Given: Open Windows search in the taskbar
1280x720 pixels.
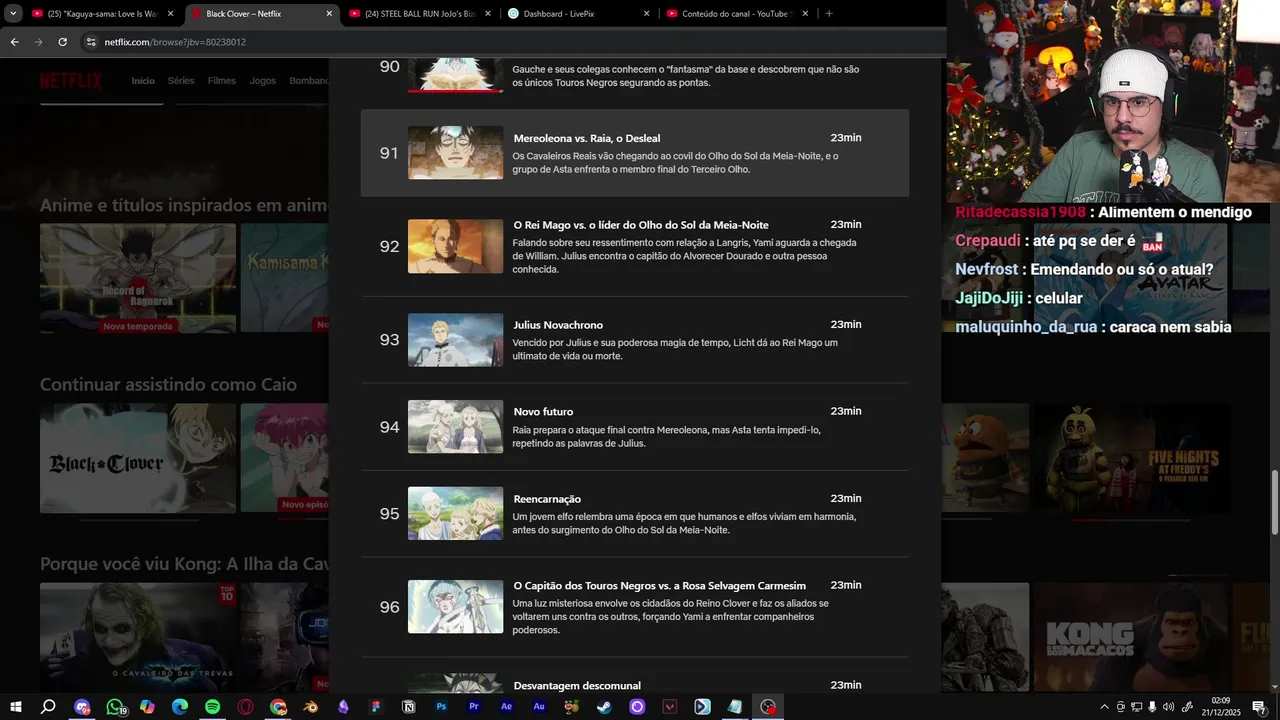Looking at the screenshot, I should pyautogui.click(x=48, y=707).
